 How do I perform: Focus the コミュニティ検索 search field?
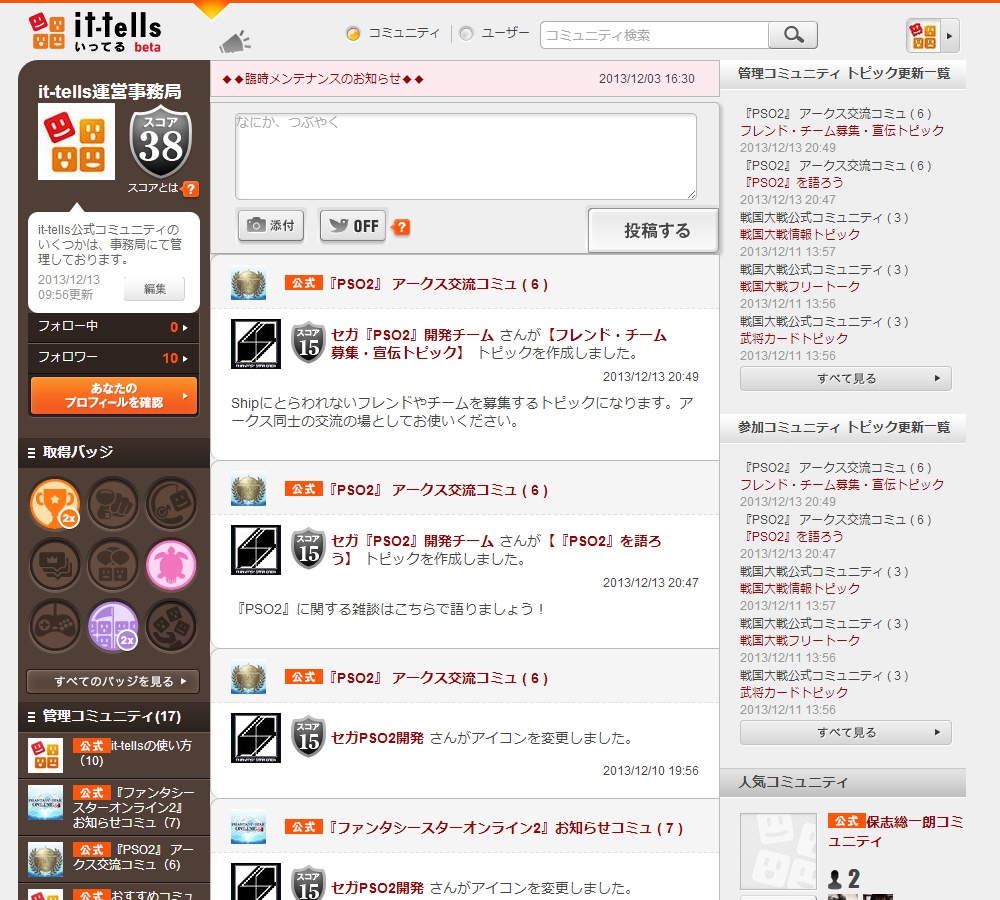(654, 35)
